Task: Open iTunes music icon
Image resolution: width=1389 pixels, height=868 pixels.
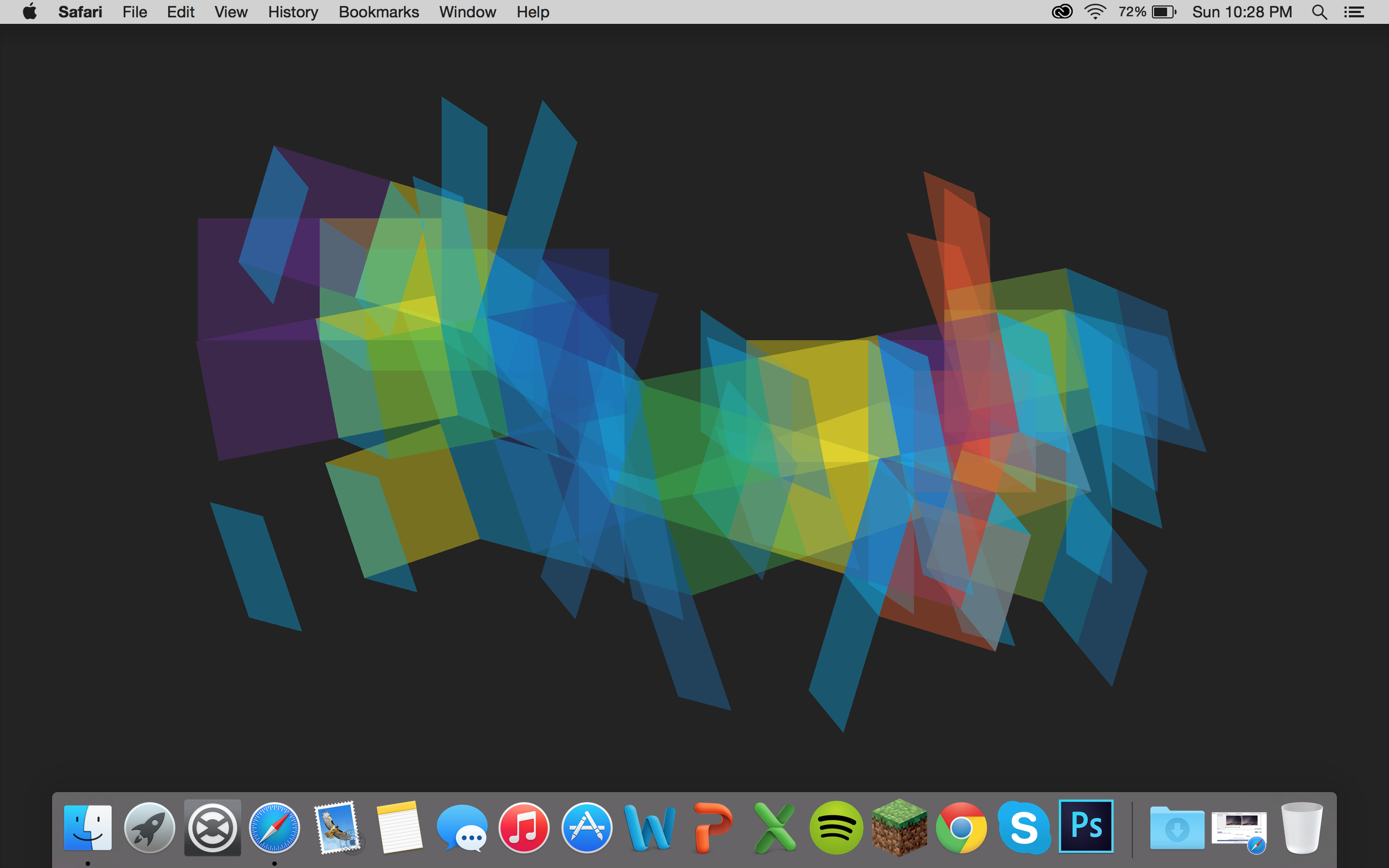Action: tap(524, 827)
